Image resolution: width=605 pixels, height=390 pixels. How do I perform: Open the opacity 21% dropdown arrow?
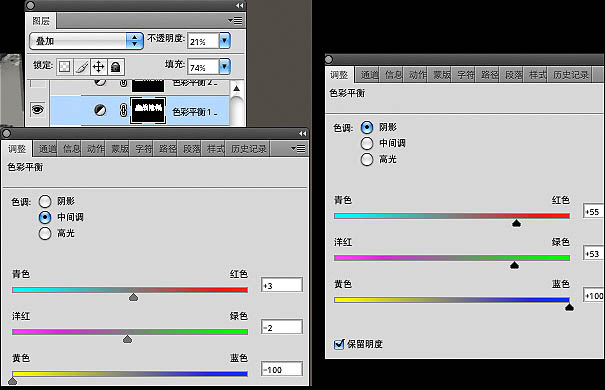(x=225, y=41)
